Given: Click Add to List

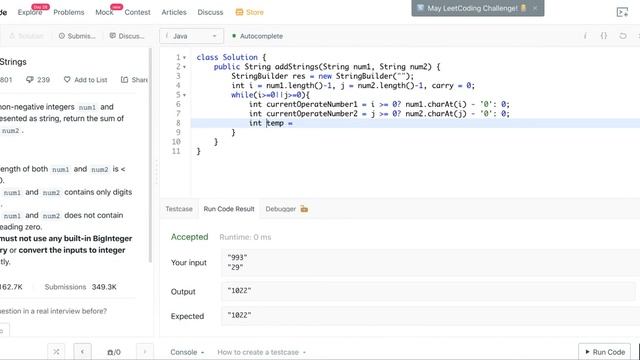Looking at the screenshot, I should [x=91, y=80].
